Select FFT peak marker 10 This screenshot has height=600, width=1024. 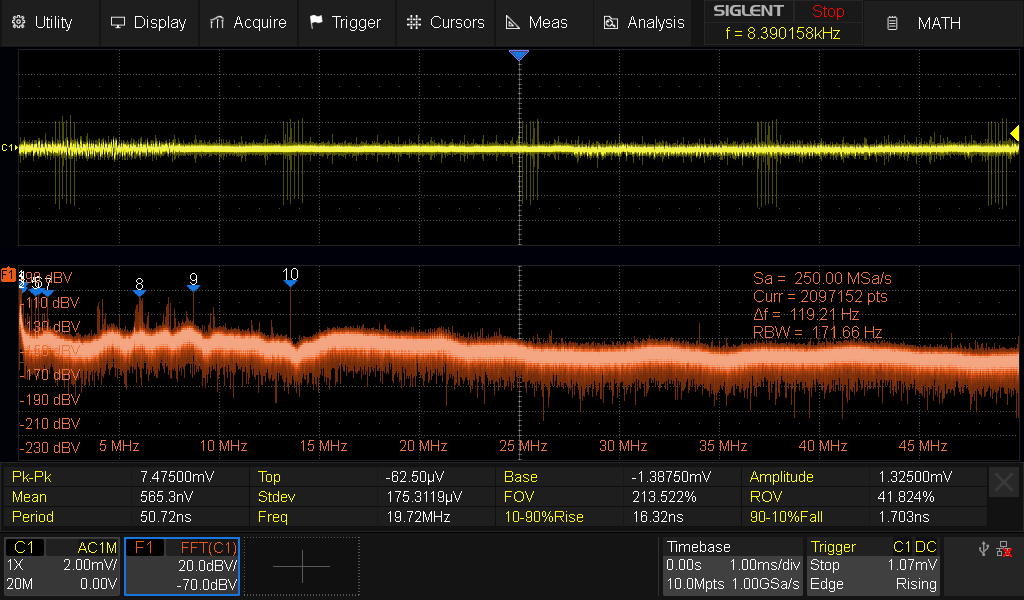290,283
